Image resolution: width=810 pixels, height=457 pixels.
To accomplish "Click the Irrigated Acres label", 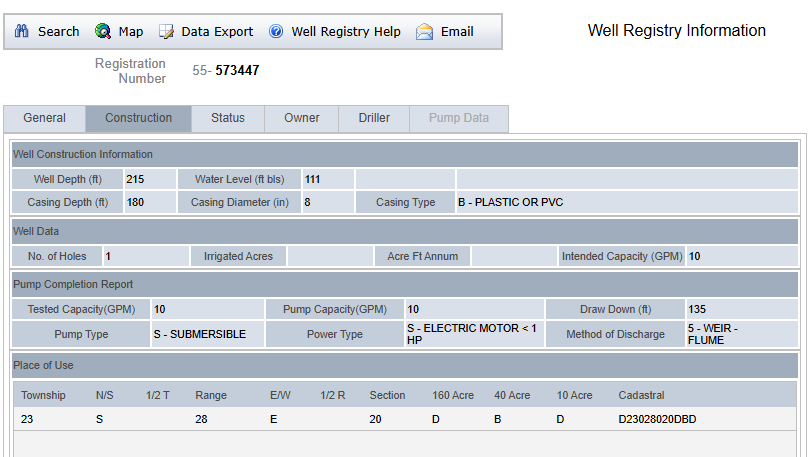I will (x=238, y=256).
